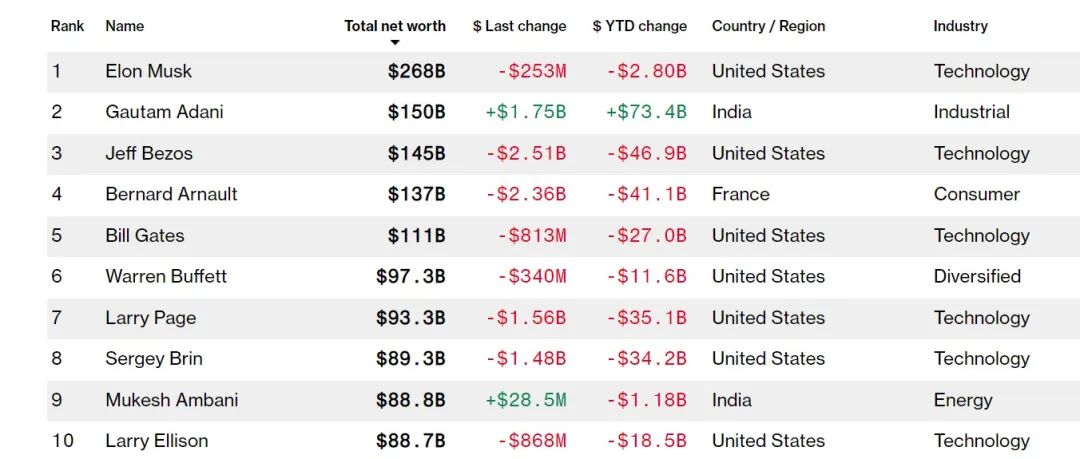
Task: Open Mukesh Ambani's profile
Action: coord(172,400)
